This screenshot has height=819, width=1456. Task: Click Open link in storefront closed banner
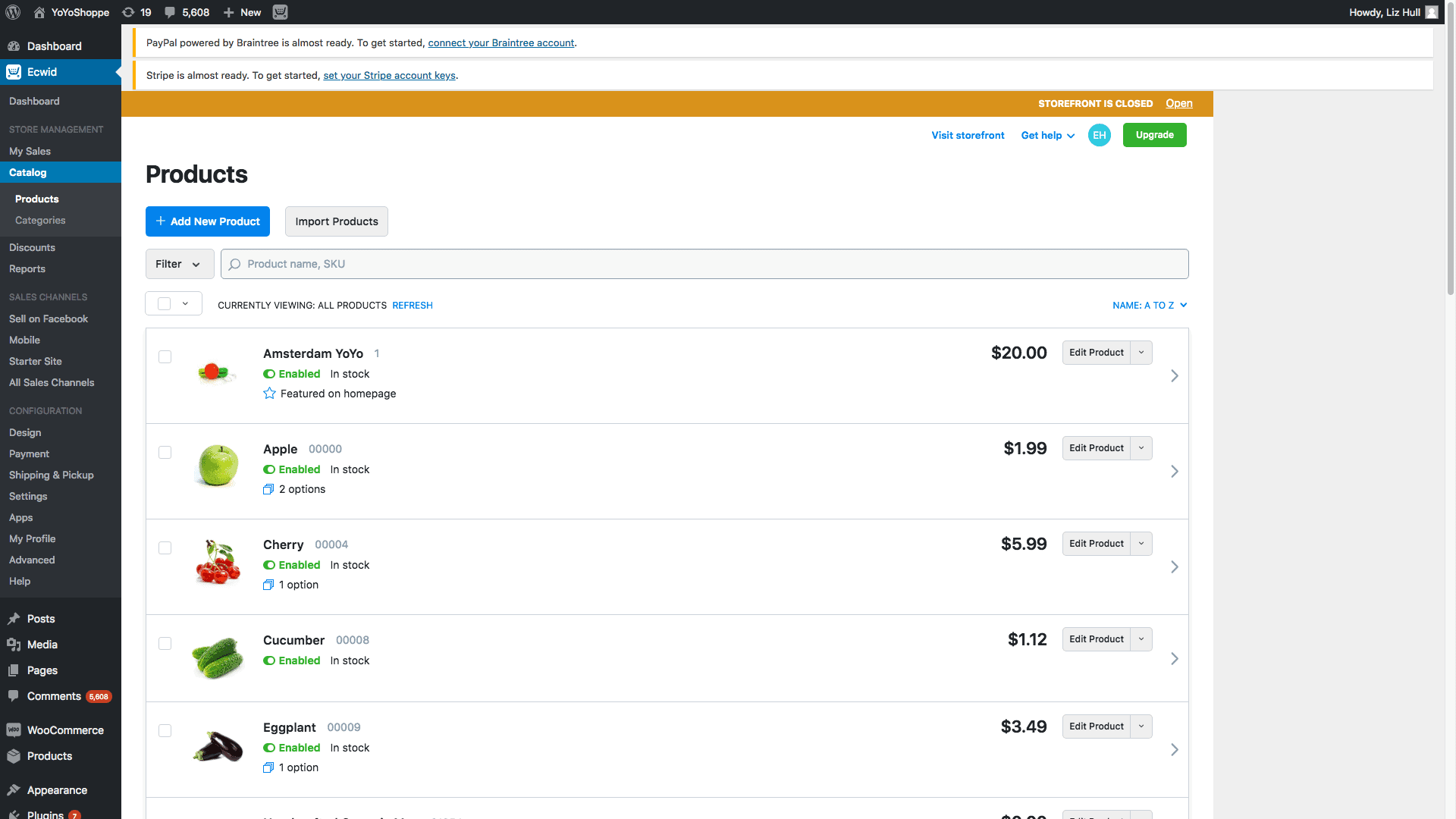(x=1179, y=103)
